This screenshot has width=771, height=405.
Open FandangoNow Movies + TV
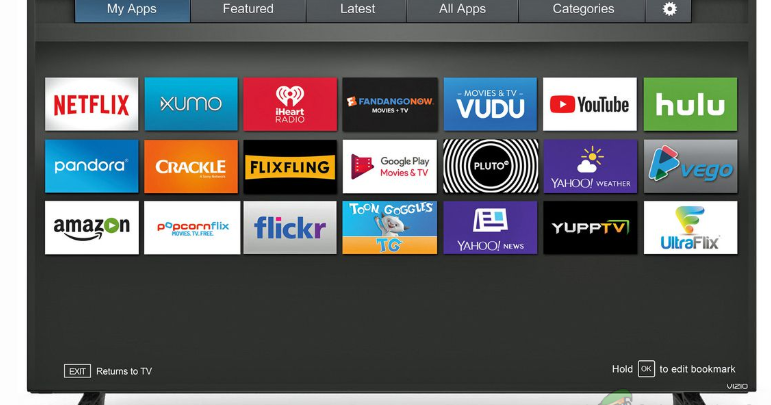390,104
